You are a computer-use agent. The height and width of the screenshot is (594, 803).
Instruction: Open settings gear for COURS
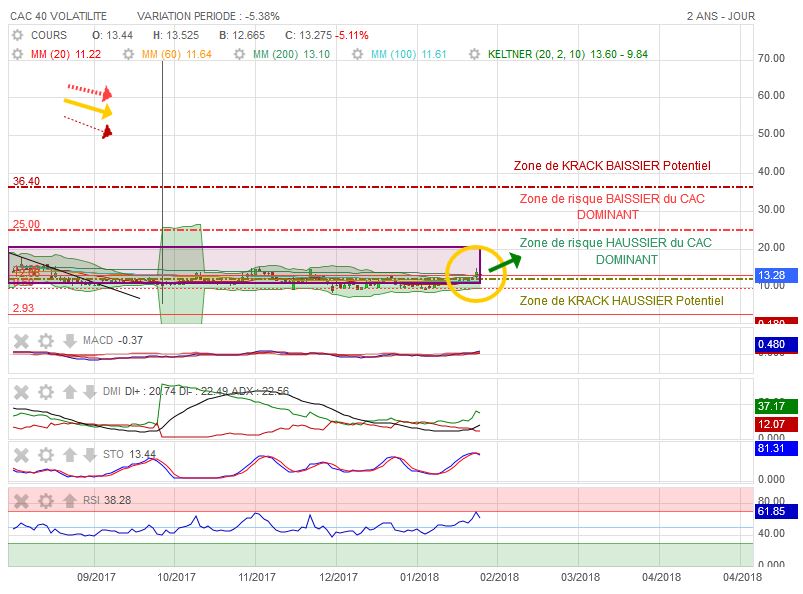point(17,35)
